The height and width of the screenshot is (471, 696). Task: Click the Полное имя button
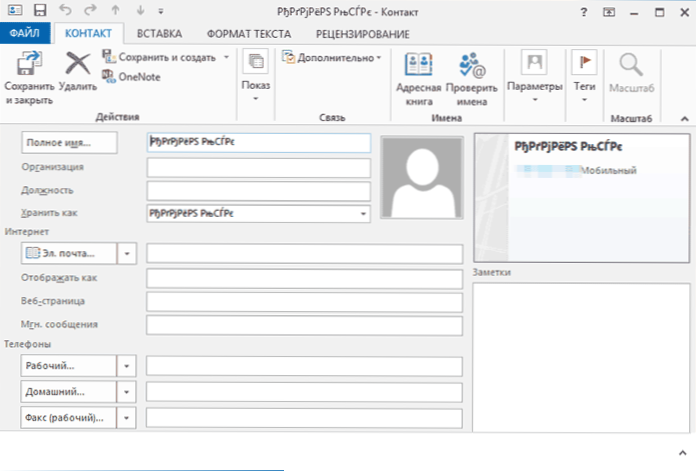click(x=69, y=142)
